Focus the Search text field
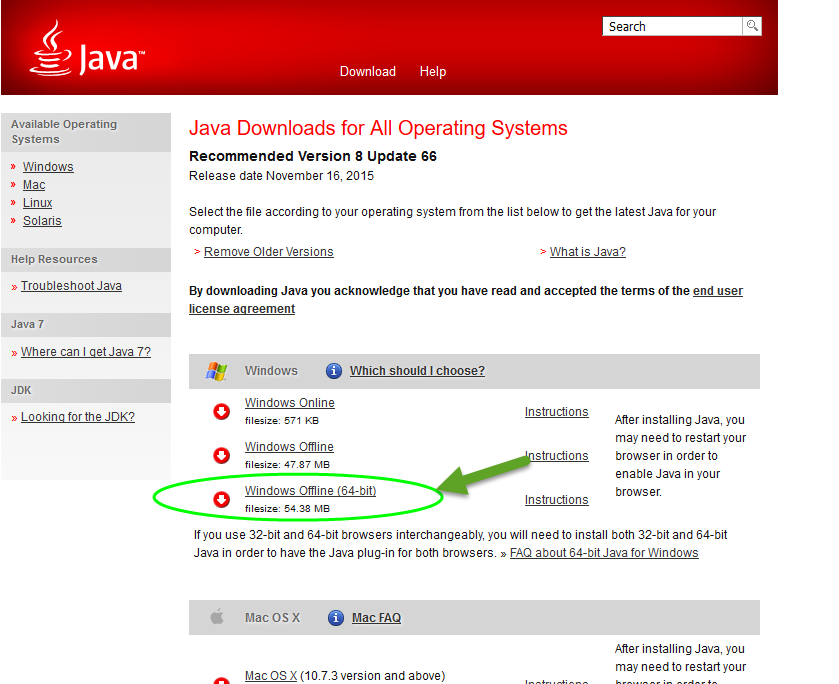839x684 pixels. click(x=672, y=26)
